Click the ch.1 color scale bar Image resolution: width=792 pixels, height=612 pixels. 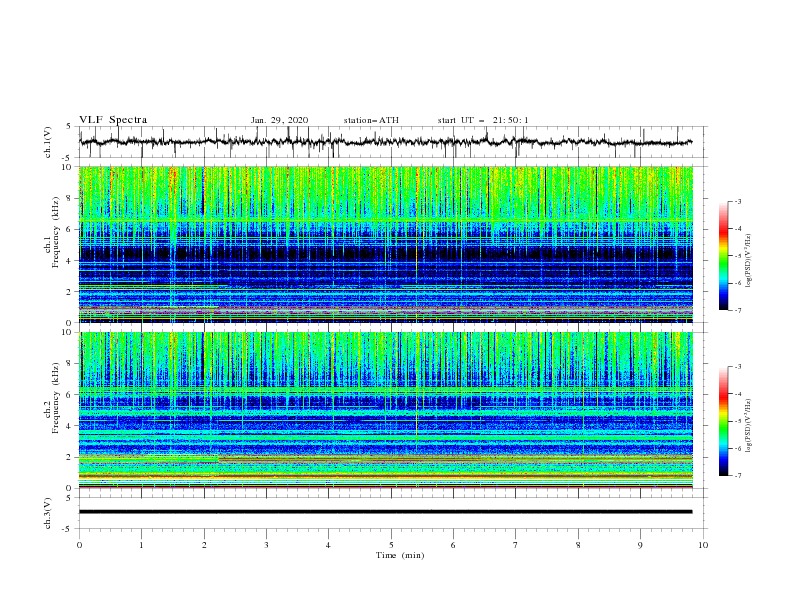pos(724,256)
